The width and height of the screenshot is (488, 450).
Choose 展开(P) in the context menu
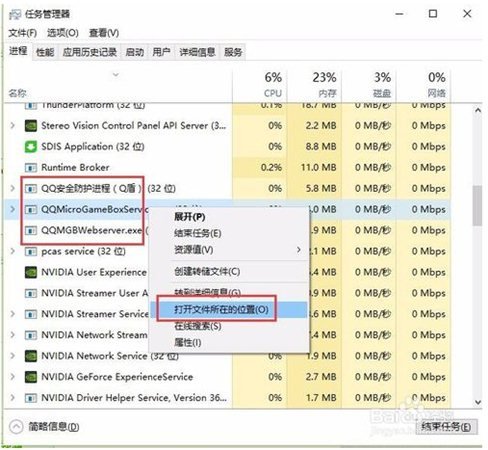click(228, 217)
